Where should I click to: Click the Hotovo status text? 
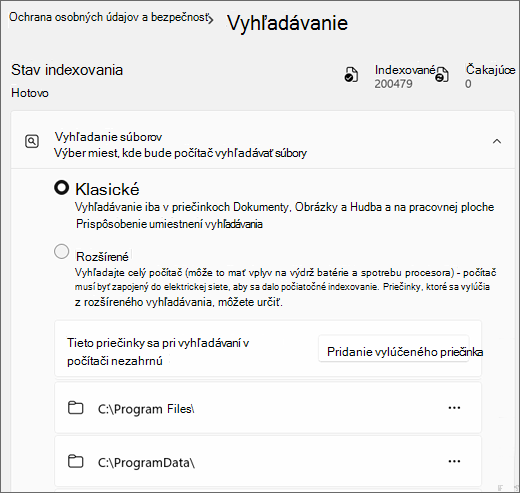(x=30, y=93)
